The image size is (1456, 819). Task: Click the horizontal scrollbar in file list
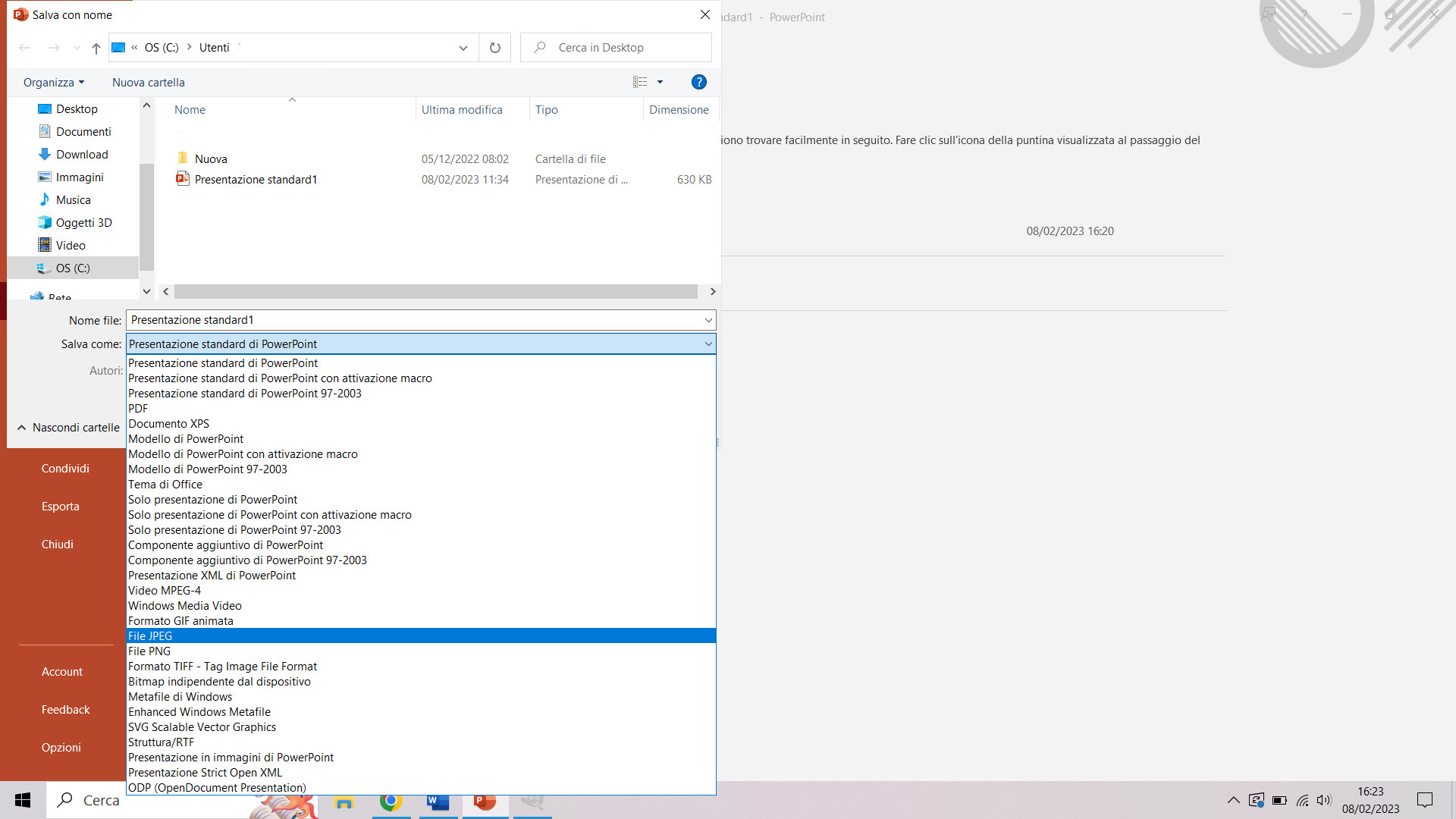click(x=435, y=292)
